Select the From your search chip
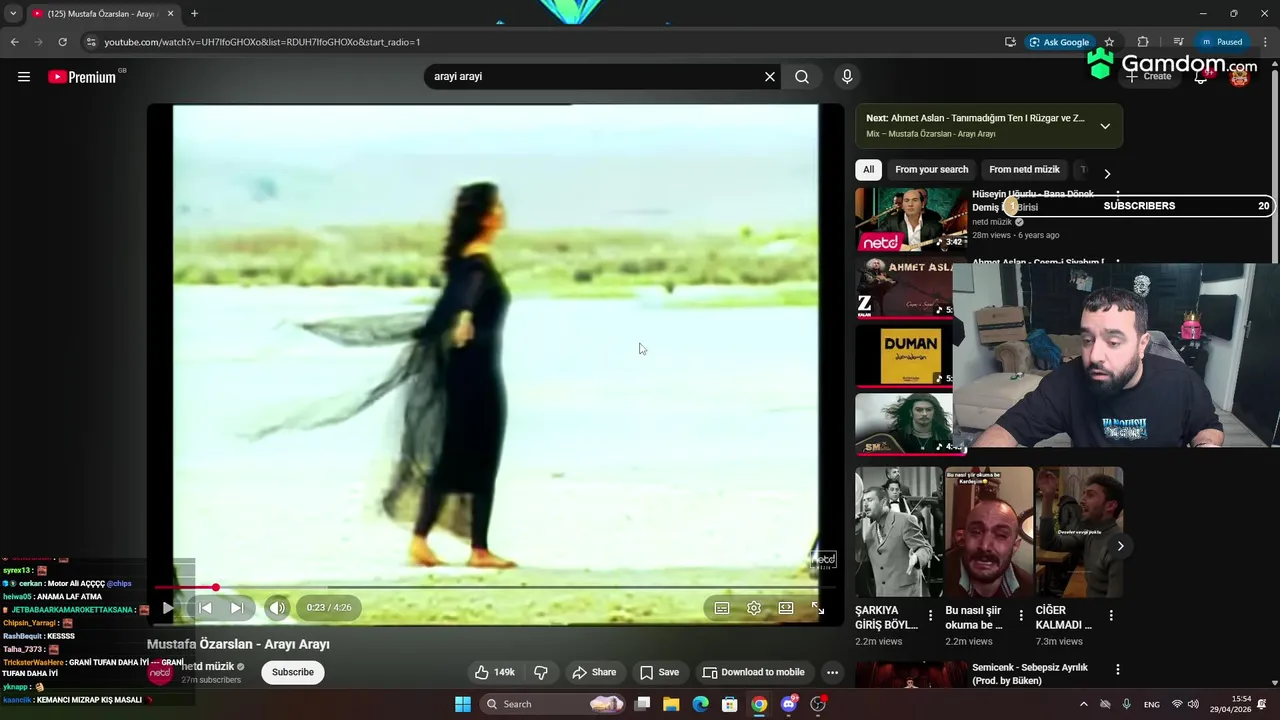 [932, 170]
